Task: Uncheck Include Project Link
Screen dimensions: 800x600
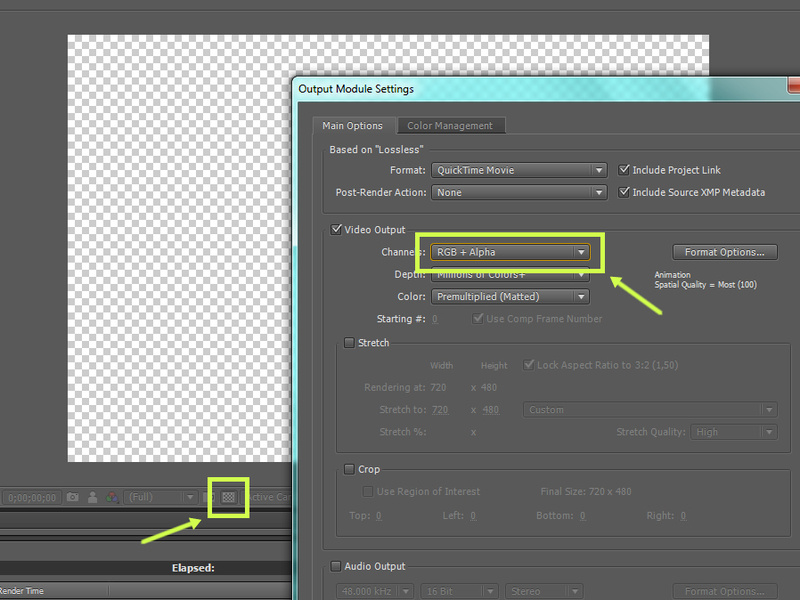Action: [623, 169]
